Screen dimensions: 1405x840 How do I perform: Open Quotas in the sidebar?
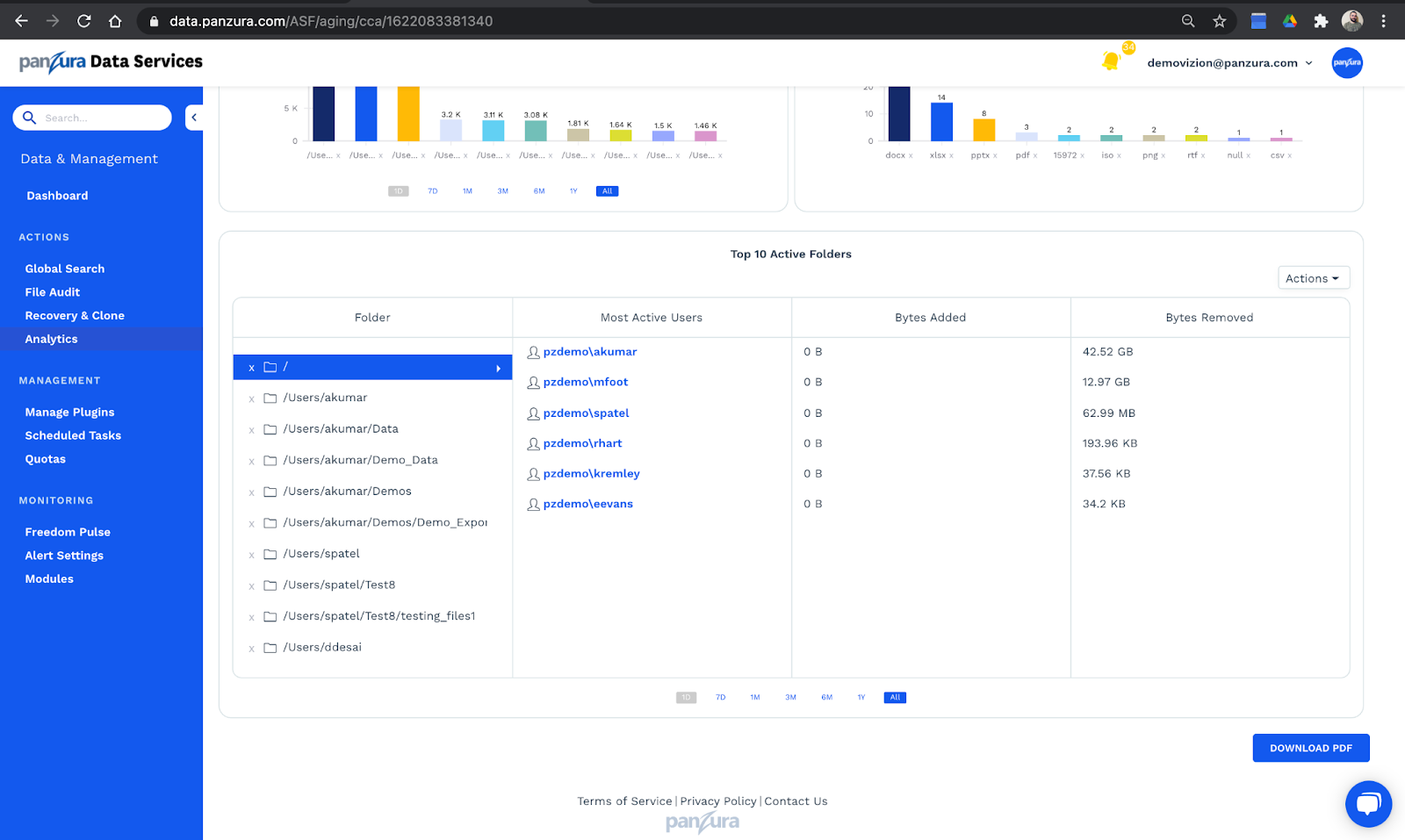46,459
